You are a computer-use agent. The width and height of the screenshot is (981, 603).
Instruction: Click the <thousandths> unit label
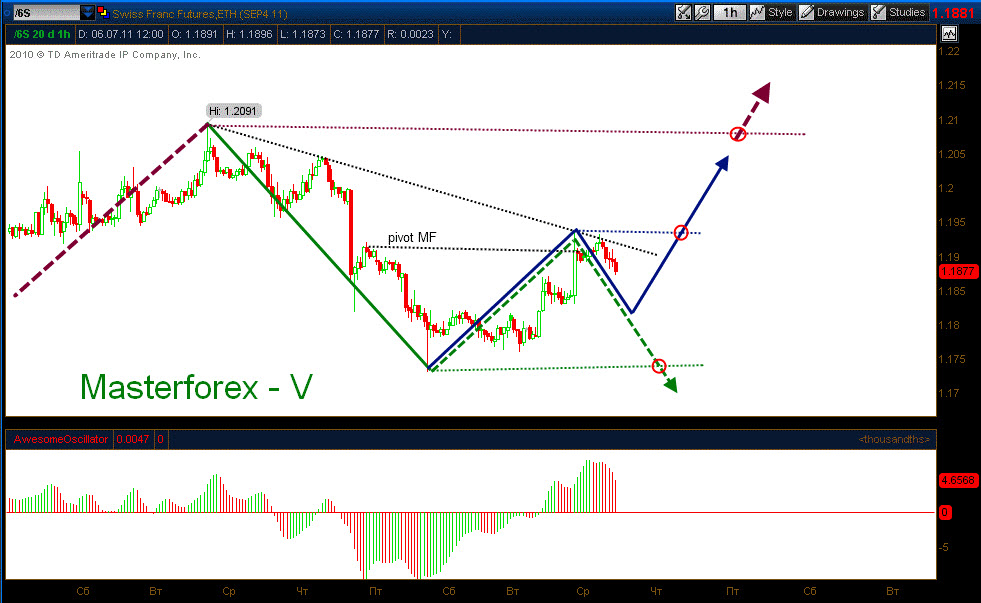point(894,439)
